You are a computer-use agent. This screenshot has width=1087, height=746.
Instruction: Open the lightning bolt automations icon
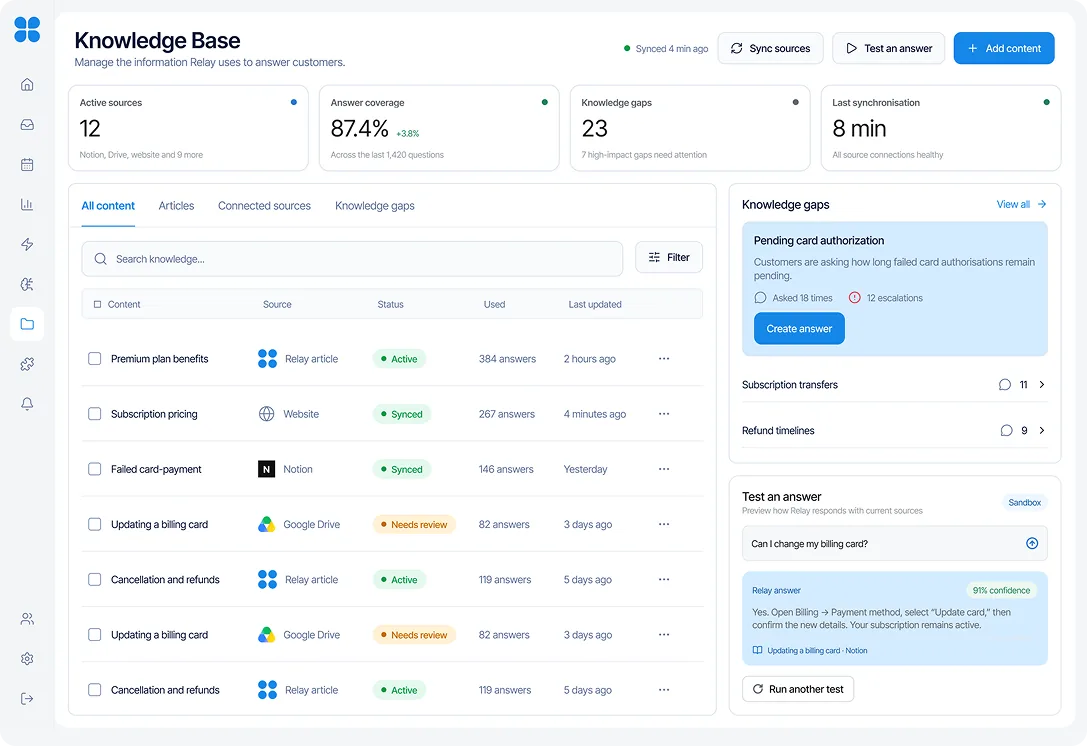[x=27, y=244]
